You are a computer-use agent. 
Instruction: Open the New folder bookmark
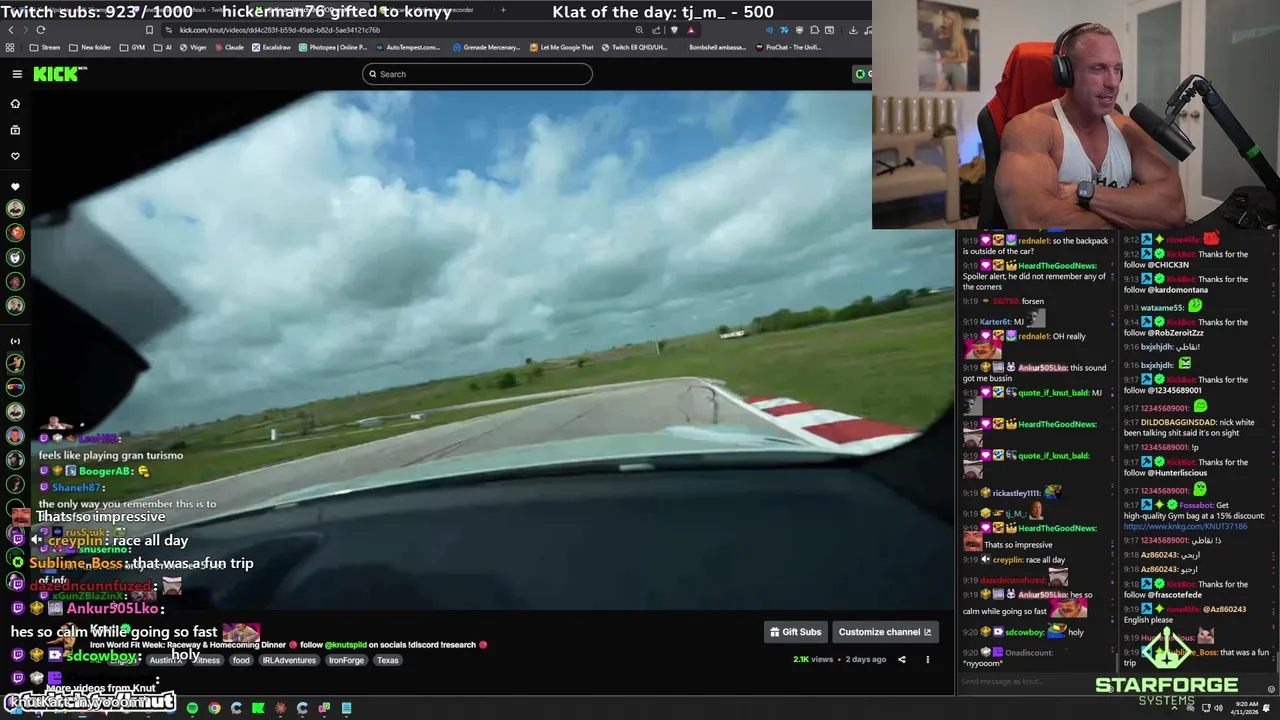pyautogui.click(x=90, y=47)
